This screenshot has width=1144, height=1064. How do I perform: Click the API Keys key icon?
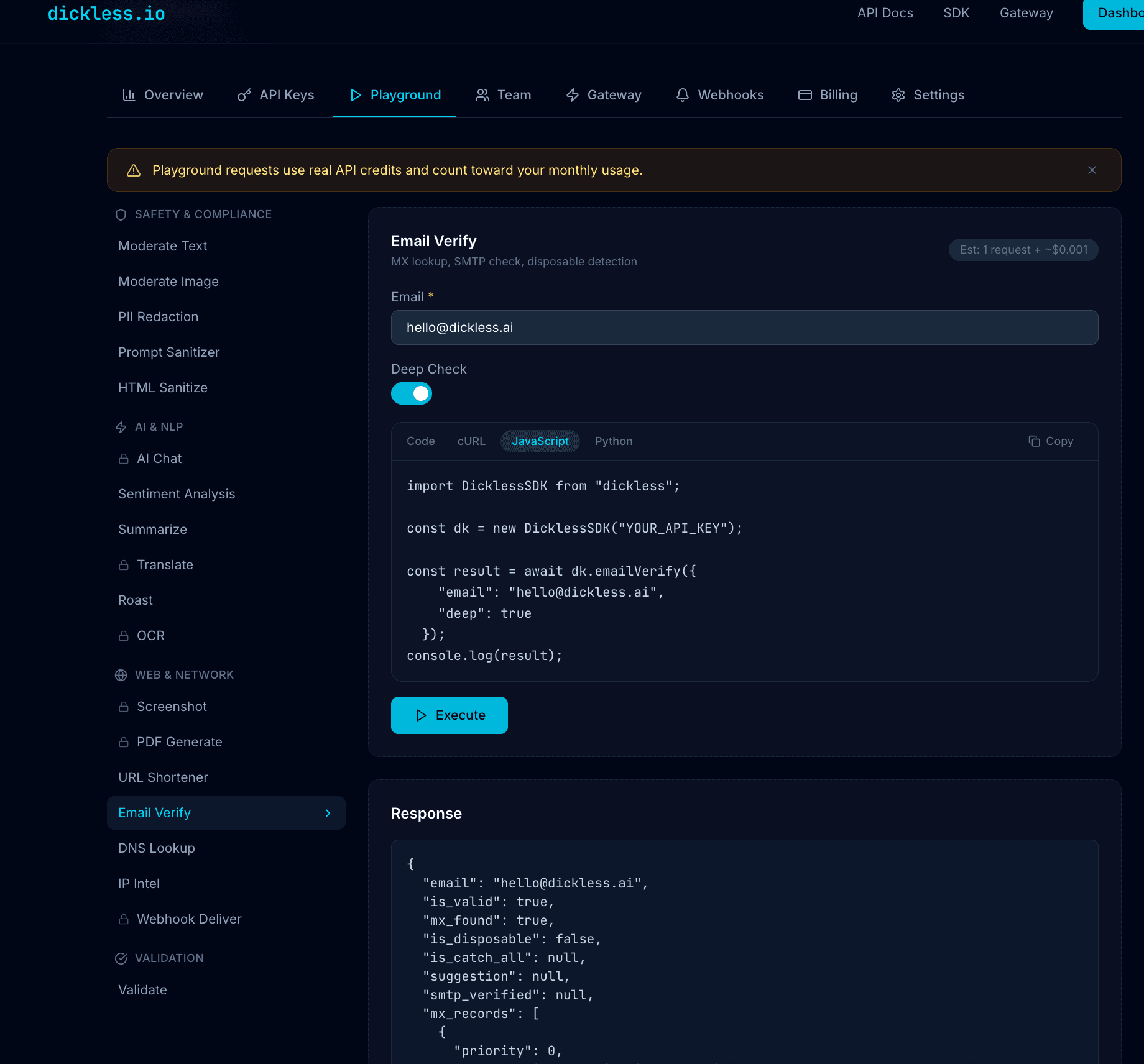point(244,94)
